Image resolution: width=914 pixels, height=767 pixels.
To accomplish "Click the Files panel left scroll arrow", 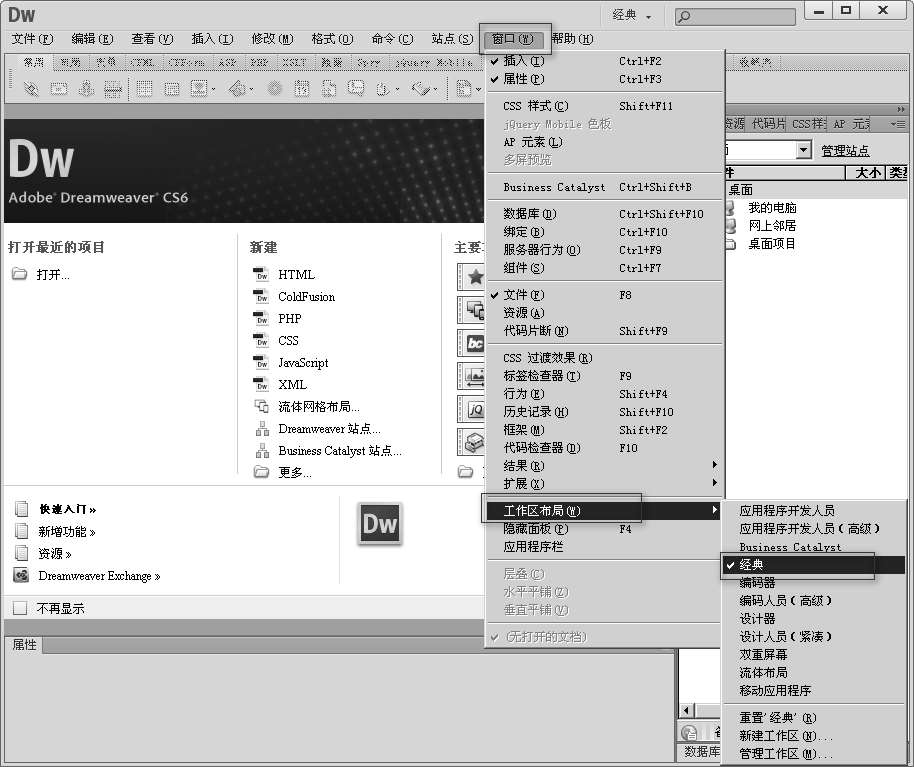I will (x=687, y=710).
